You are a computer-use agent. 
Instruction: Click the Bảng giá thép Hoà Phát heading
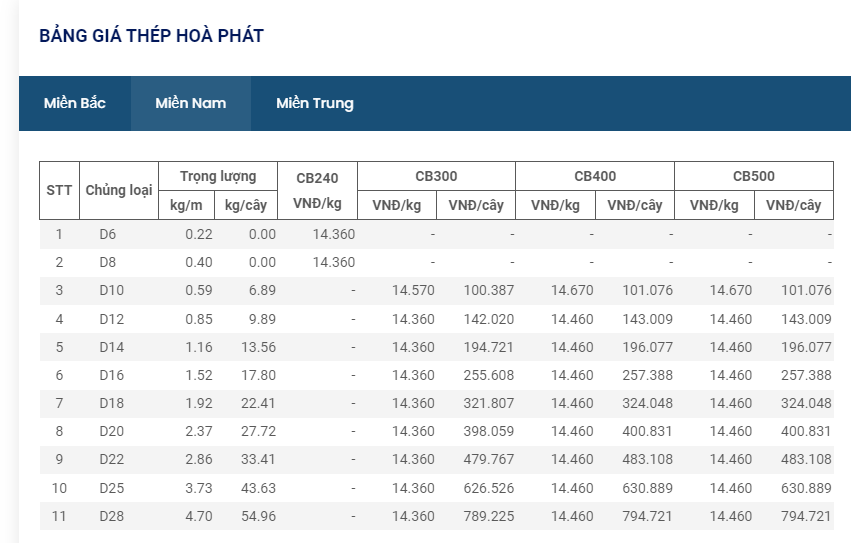(151, 36)
